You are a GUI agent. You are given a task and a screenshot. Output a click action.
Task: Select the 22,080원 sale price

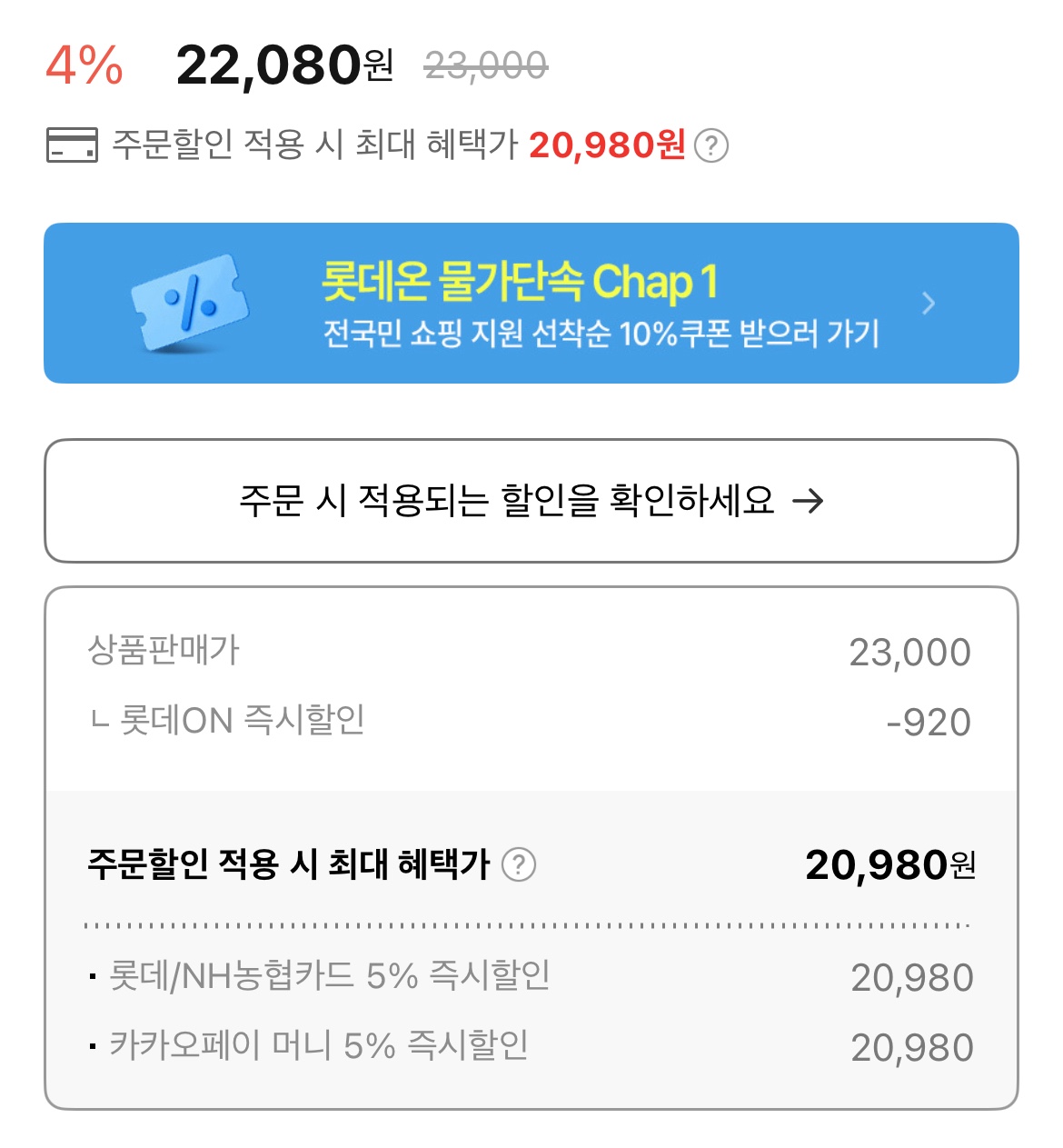pos(284,65)
